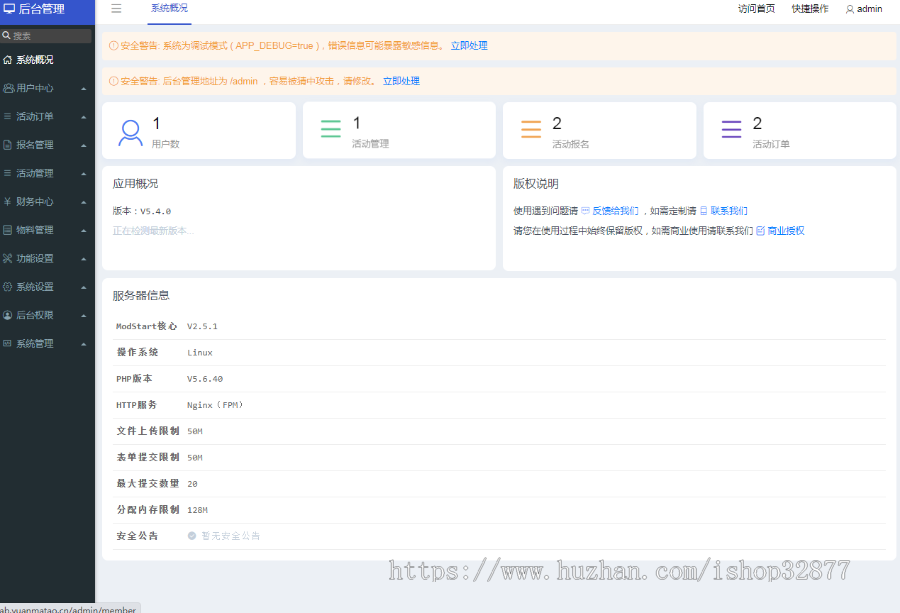Click the hamburger menu collapse icon

tap(116, 9)
